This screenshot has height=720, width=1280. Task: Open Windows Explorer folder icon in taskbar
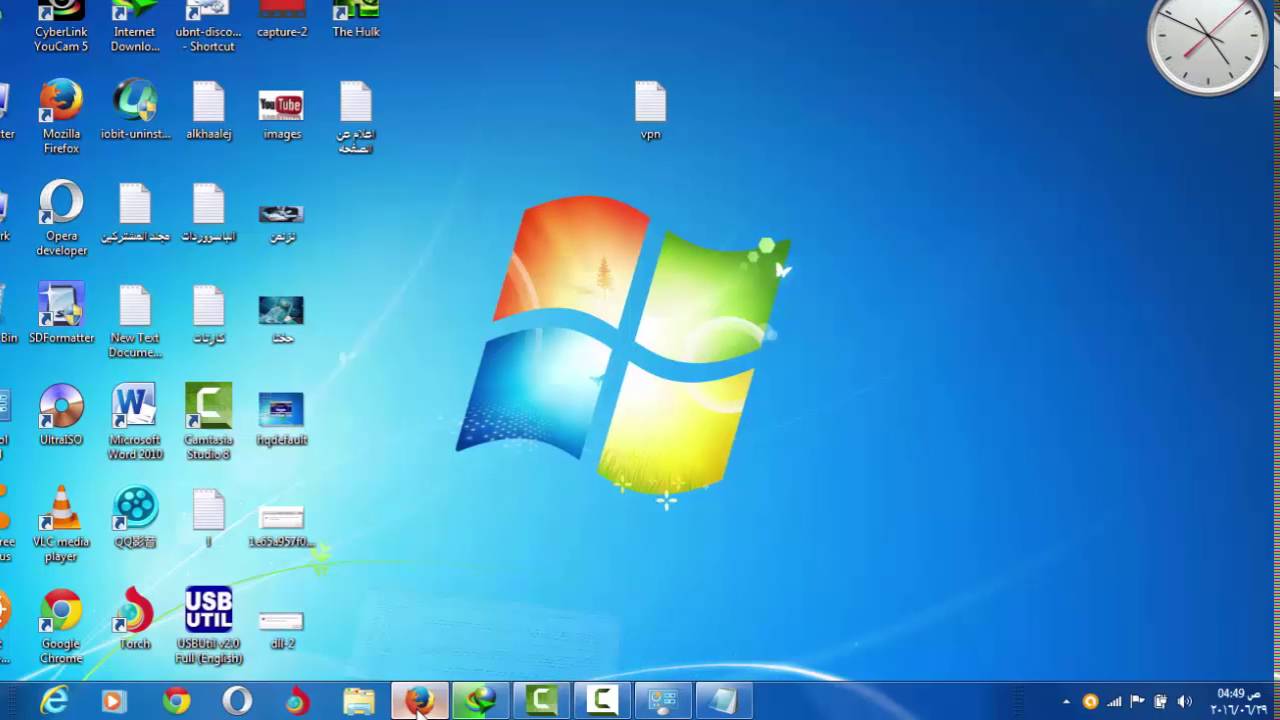[358, 701]
